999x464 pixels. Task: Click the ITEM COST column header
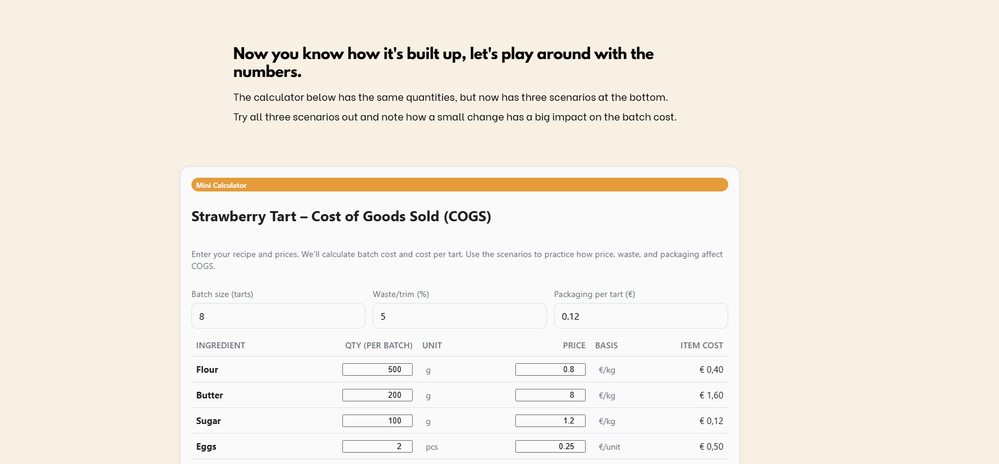click(701, 346)
